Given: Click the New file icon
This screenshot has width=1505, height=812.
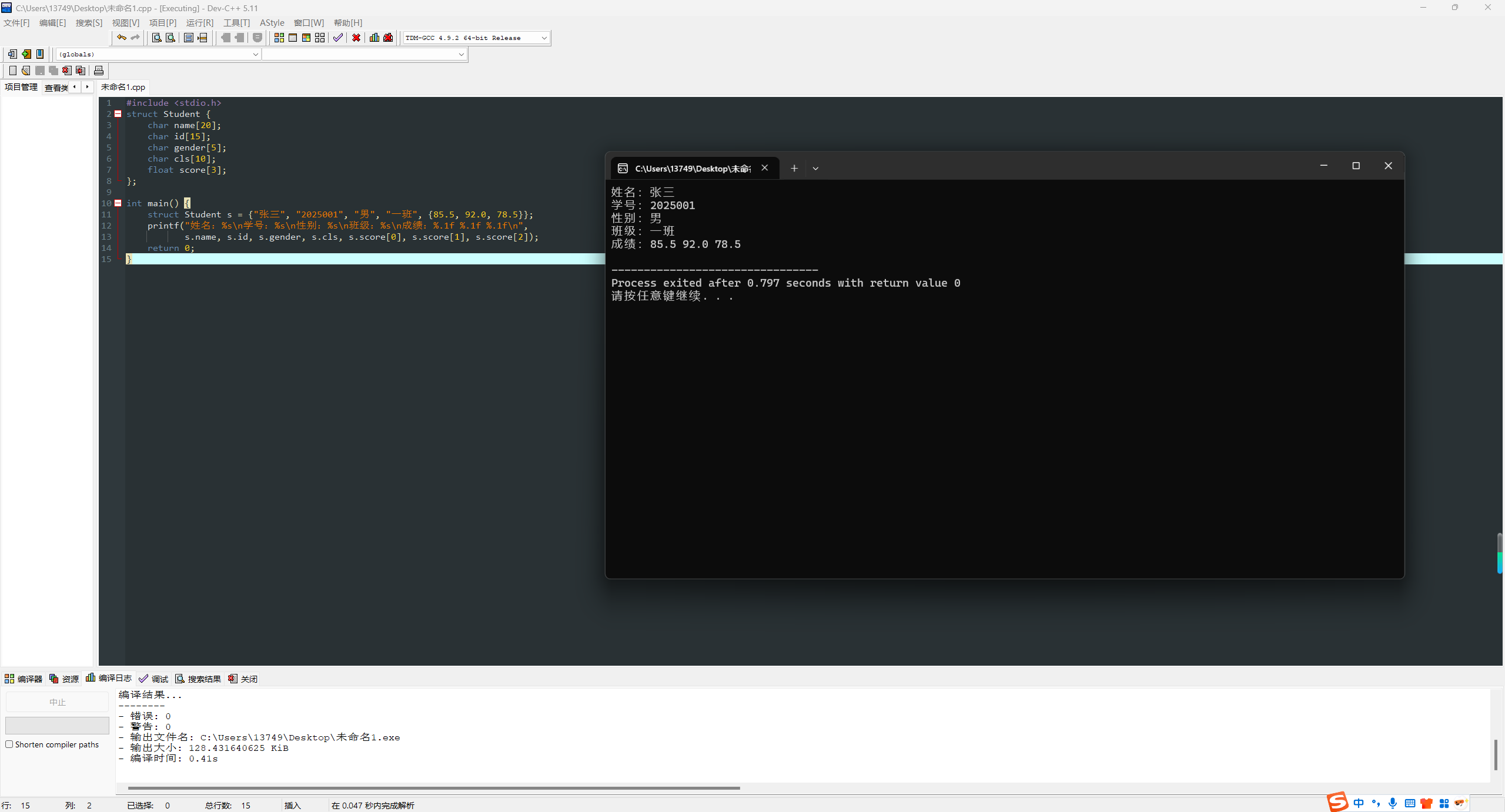Looking at the screenshot, I should 12,71.
